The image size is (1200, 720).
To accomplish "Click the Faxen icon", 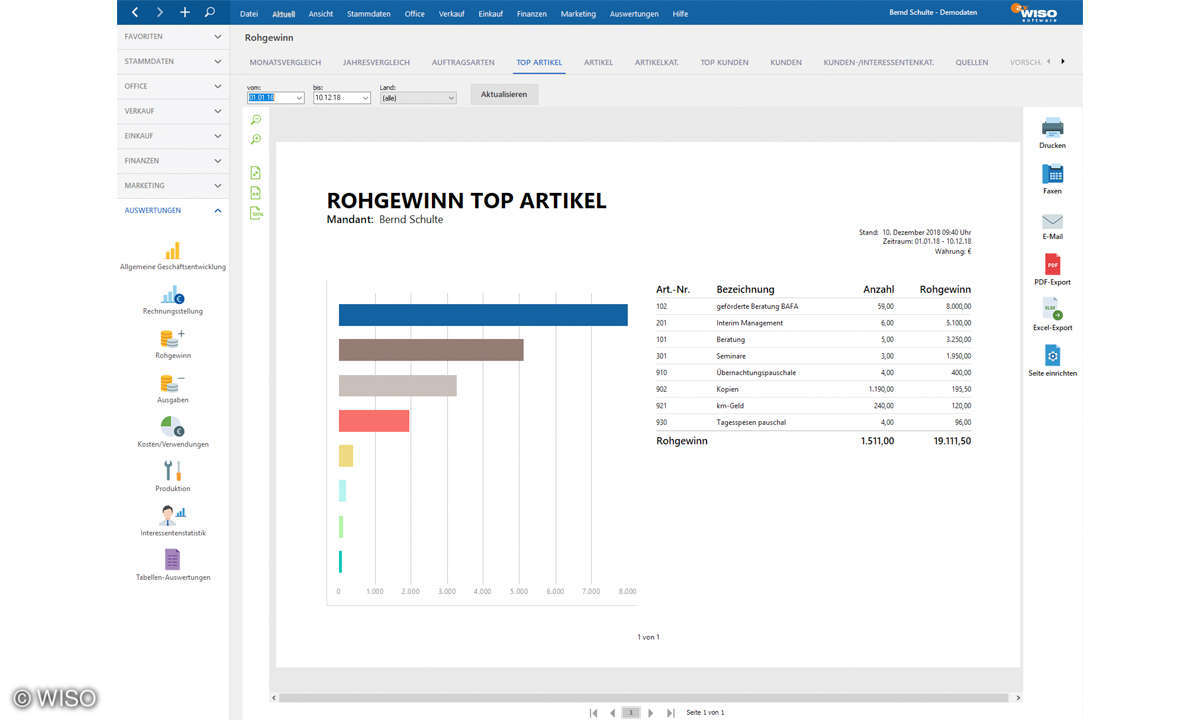I will [1052, 173].
